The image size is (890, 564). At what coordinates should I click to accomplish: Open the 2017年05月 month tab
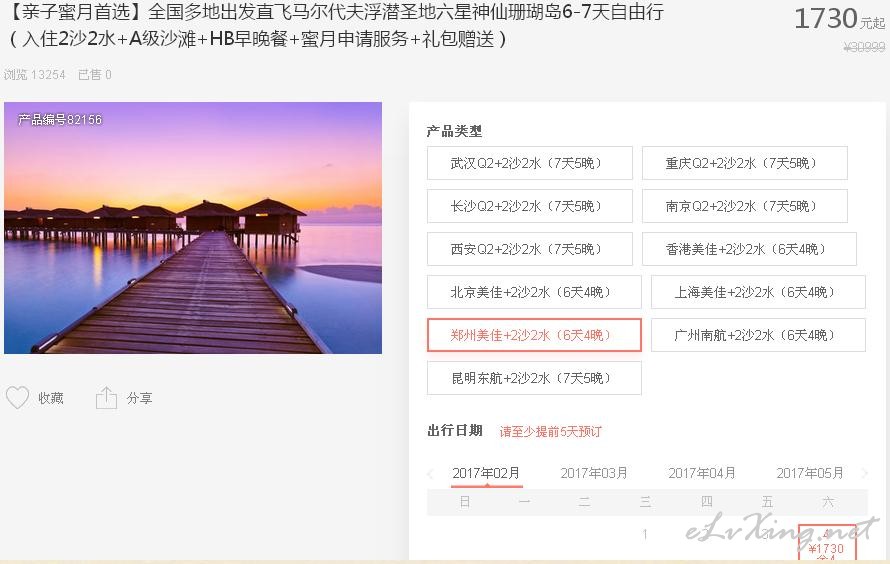pos(810,473)
